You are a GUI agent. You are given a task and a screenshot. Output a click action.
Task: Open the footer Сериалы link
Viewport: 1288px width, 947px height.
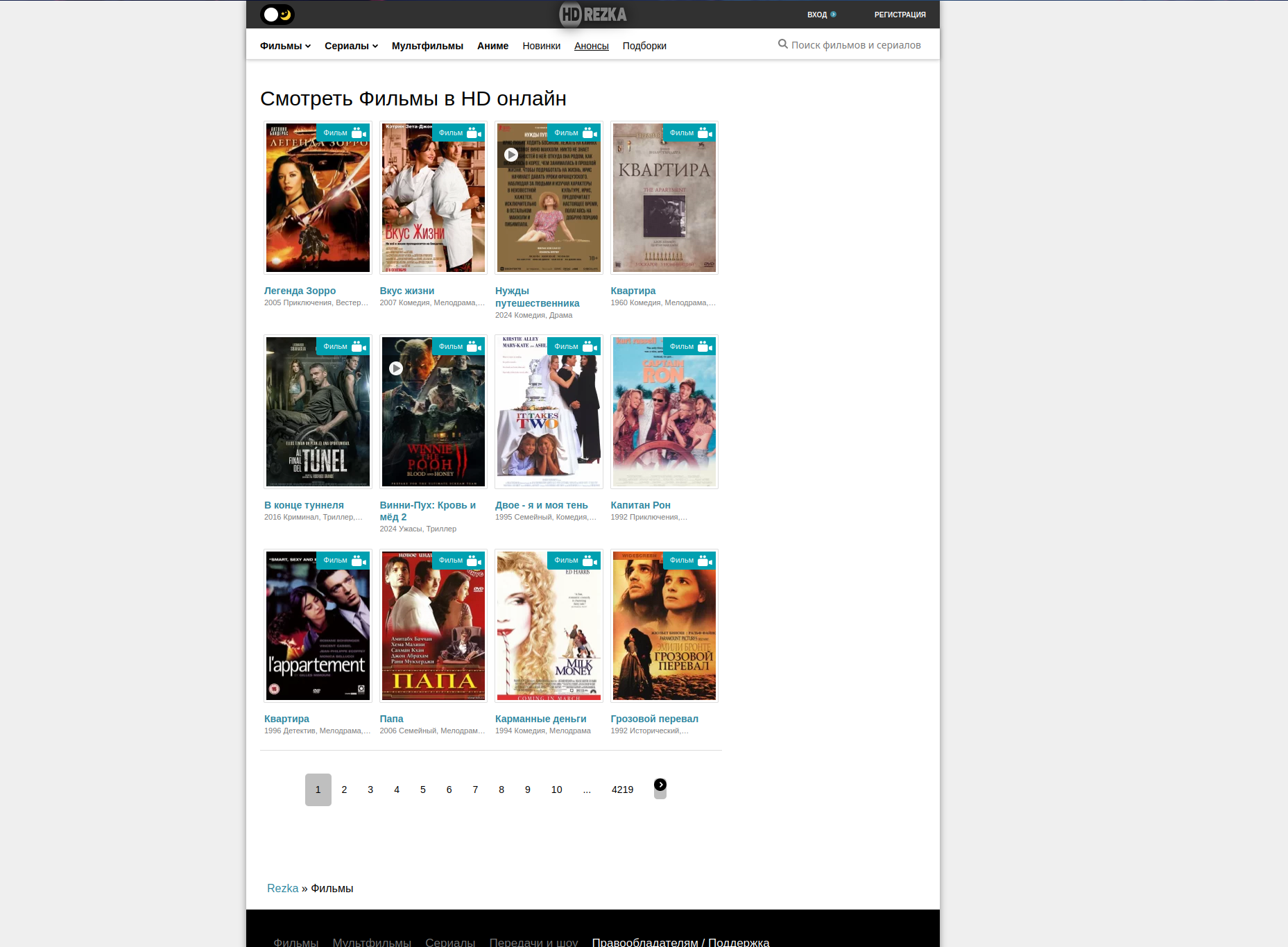pos(450,941)
